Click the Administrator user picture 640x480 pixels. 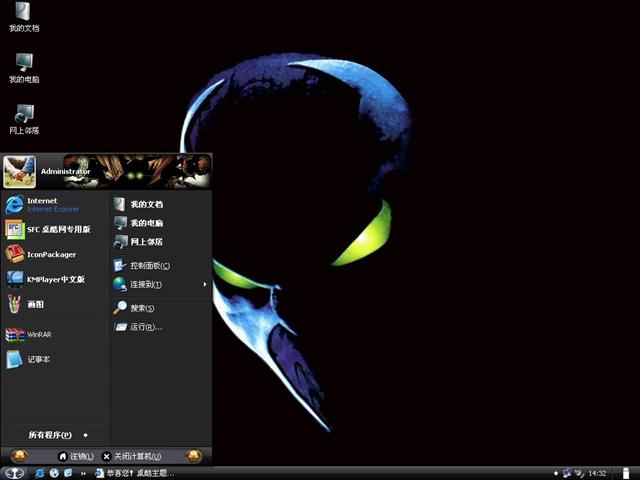(19, 171)
